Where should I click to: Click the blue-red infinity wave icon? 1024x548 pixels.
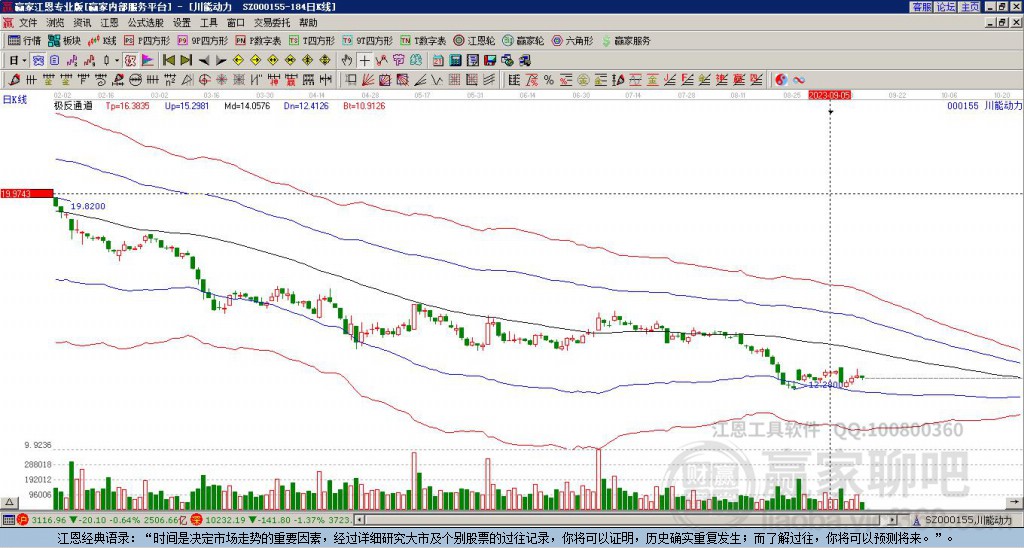(x=799, y=80)
